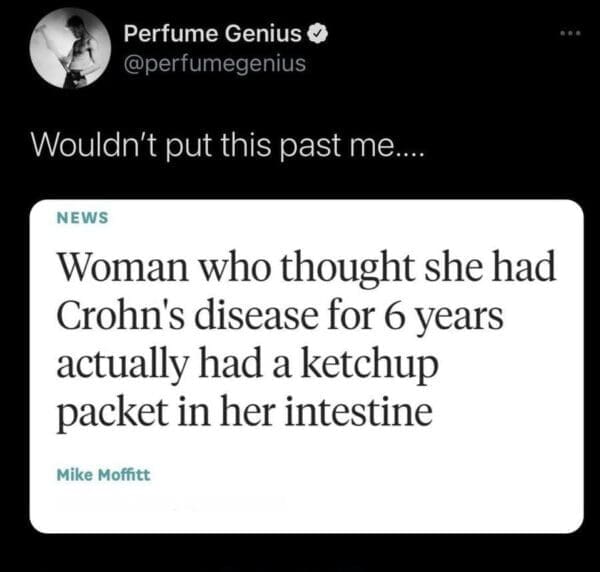Click the blue verified checkmark badge
The height and width of the screenshot is (572, 600).
pyautogui.click(x=317, y=34)
